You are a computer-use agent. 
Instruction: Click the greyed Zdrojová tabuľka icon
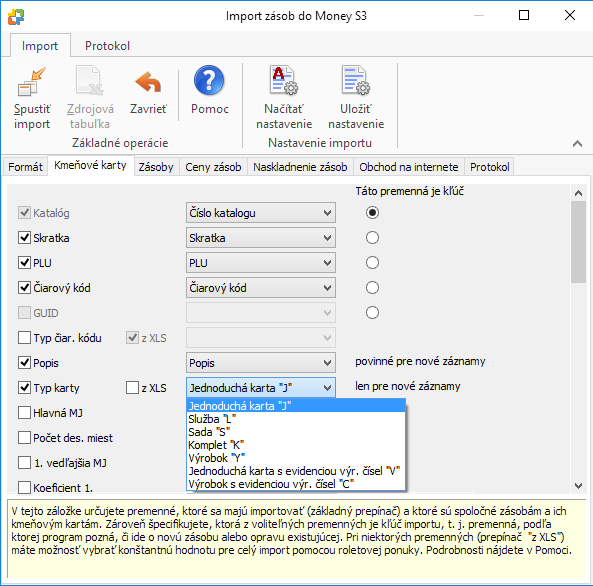(90, 80)
